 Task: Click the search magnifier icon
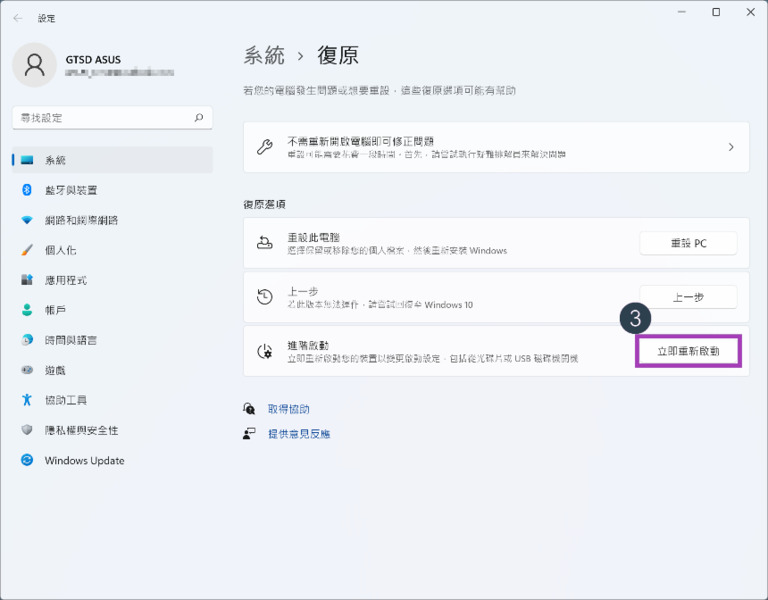point(199,118)
